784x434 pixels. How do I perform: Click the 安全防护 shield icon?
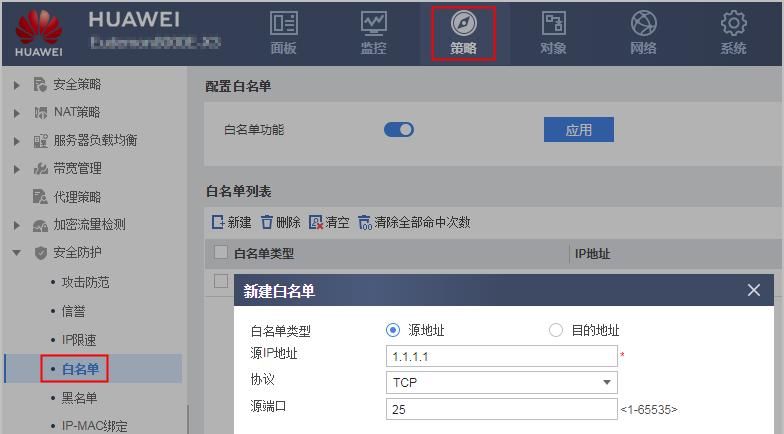tap(40, 253)
